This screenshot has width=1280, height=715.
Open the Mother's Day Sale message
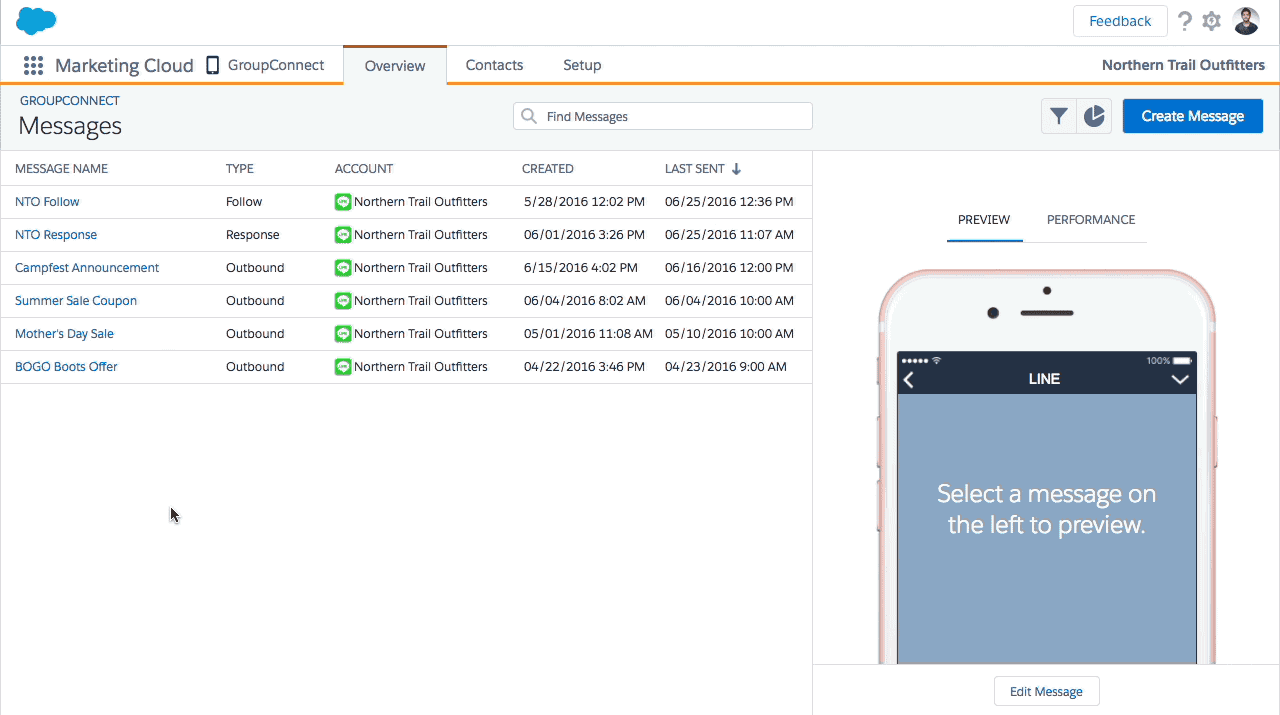pos(64,334)
